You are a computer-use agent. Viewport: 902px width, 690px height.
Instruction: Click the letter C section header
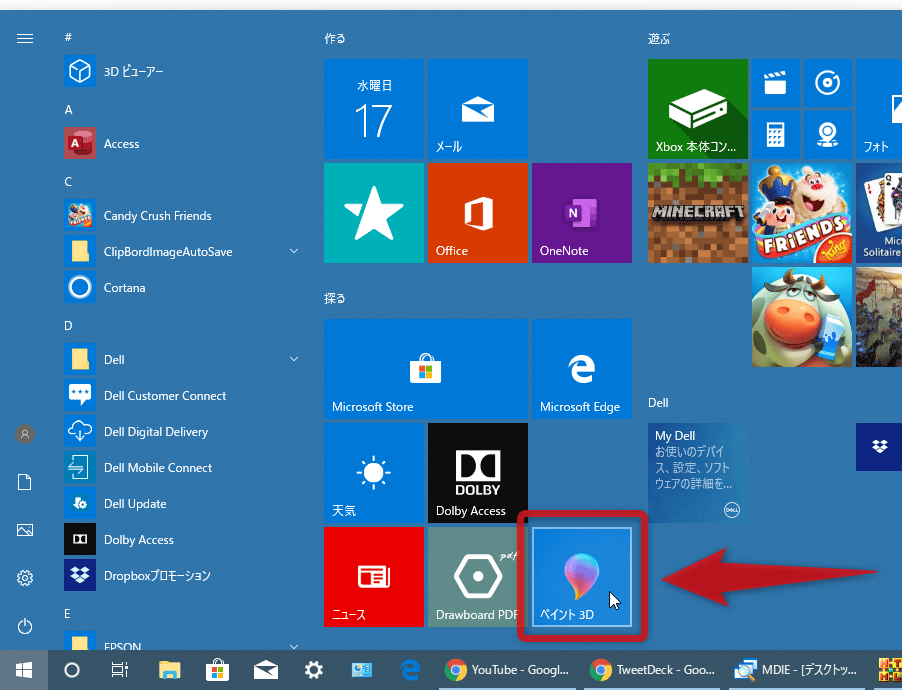click(x=68, y=182)
